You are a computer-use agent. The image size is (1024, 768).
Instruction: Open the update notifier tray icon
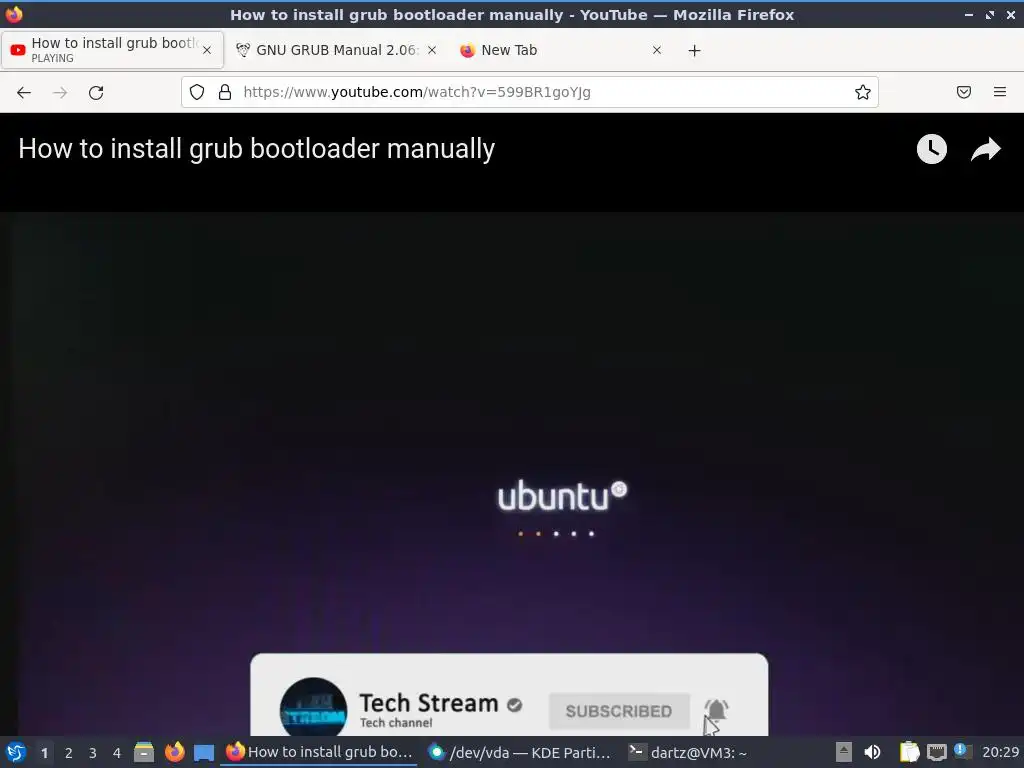tap(961, 751)
